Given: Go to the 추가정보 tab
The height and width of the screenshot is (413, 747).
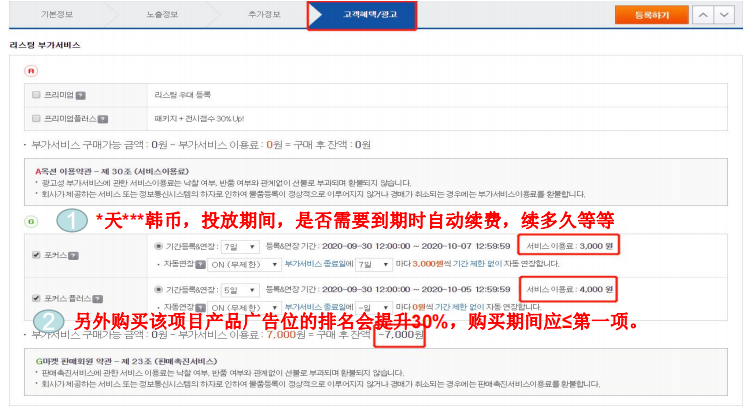Looking at the screenshot, I should coord(264,14).
